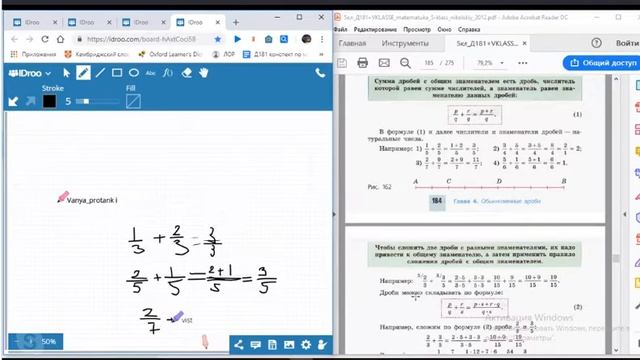Click the save icon in Acrobat toolbar
Image resolution: width=640 pixels, height=360 pixels.
click(342, 63)
